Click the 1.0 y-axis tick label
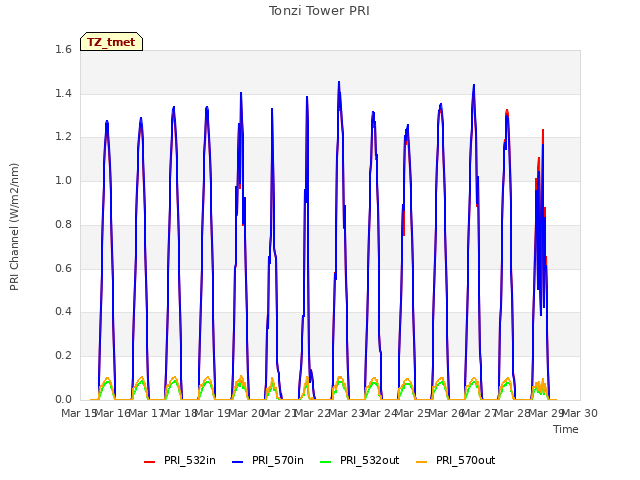 pos(63,180)
